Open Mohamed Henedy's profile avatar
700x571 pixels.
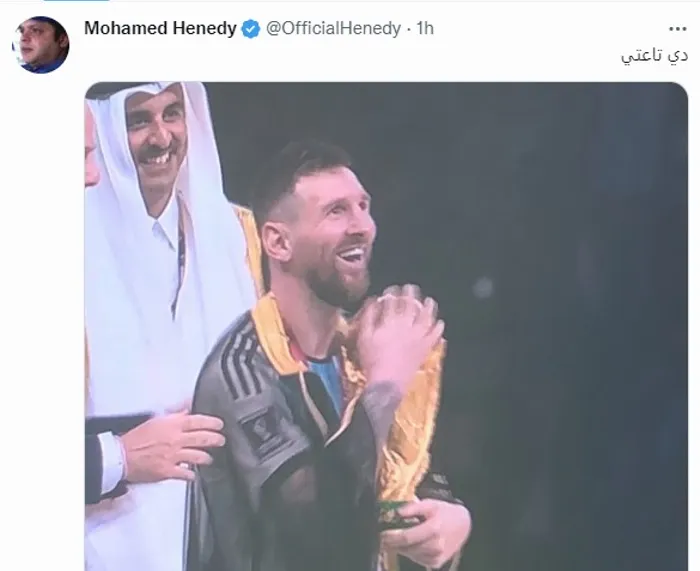[41, 45]
